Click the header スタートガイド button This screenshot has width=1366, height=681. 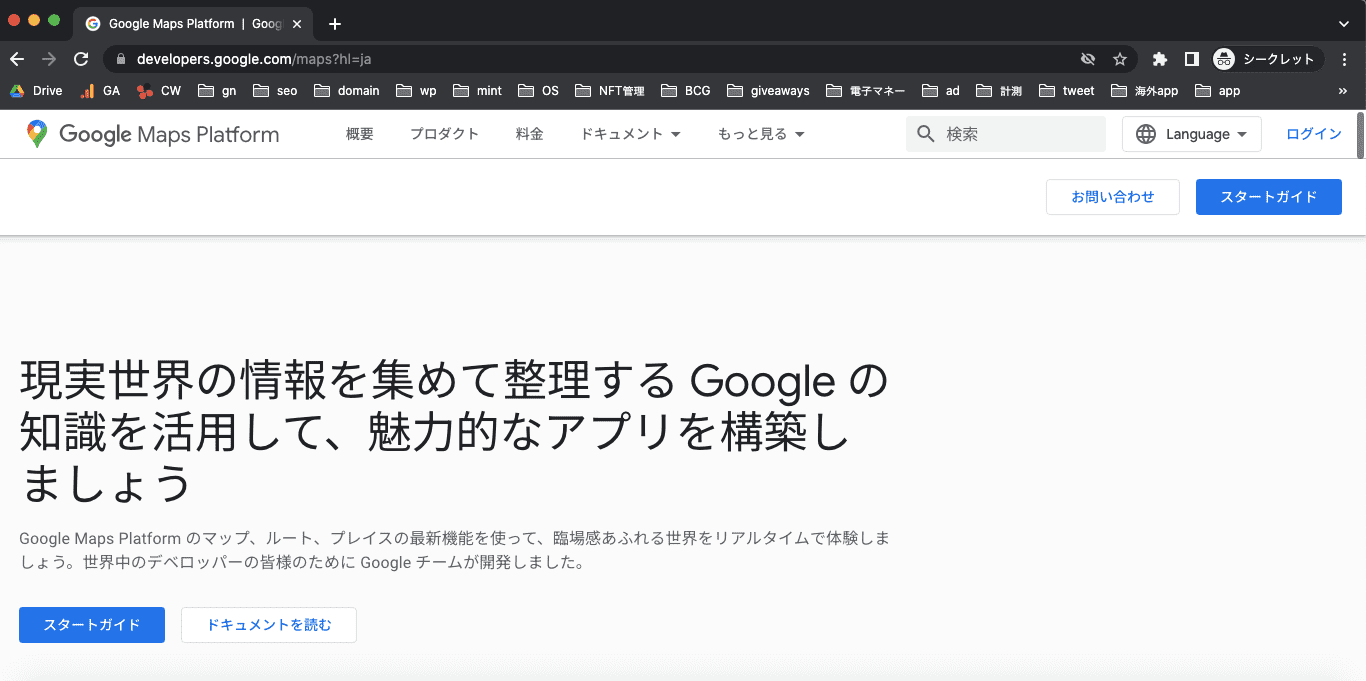pos(1269,197)
